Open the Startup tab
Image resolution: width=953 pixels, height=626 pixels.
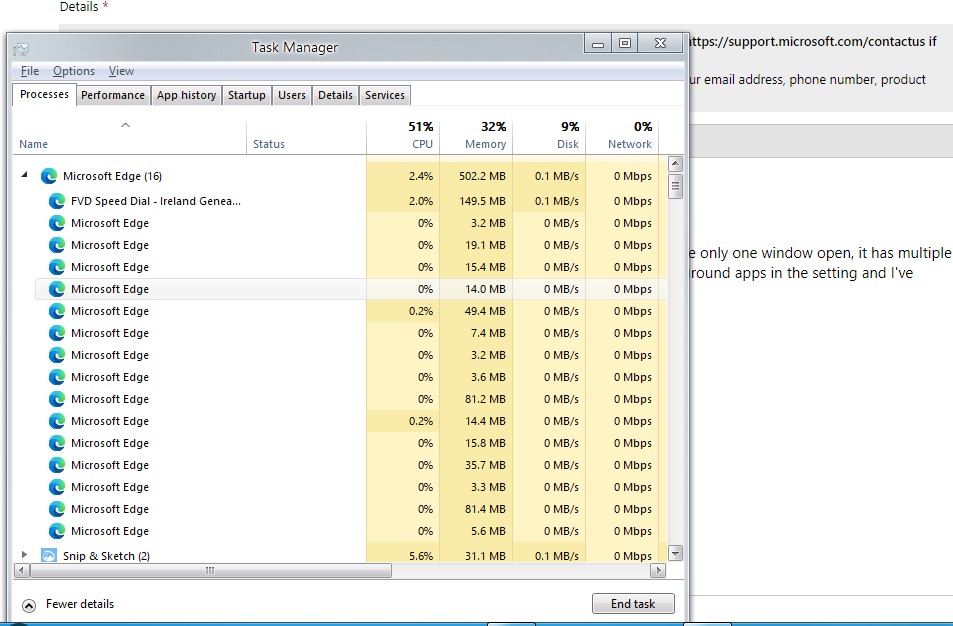coord(247,95)
